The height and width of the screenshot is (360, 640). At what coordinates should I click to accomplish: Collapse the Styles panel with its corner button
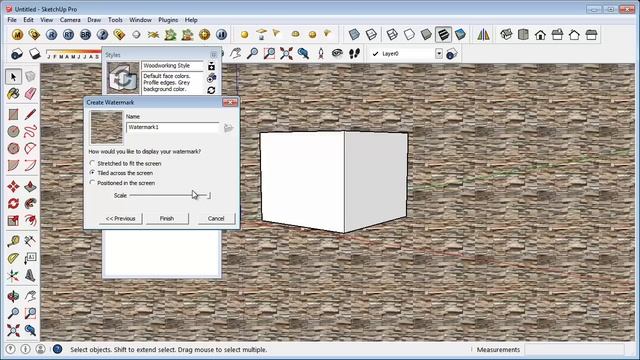coord(213,55)
